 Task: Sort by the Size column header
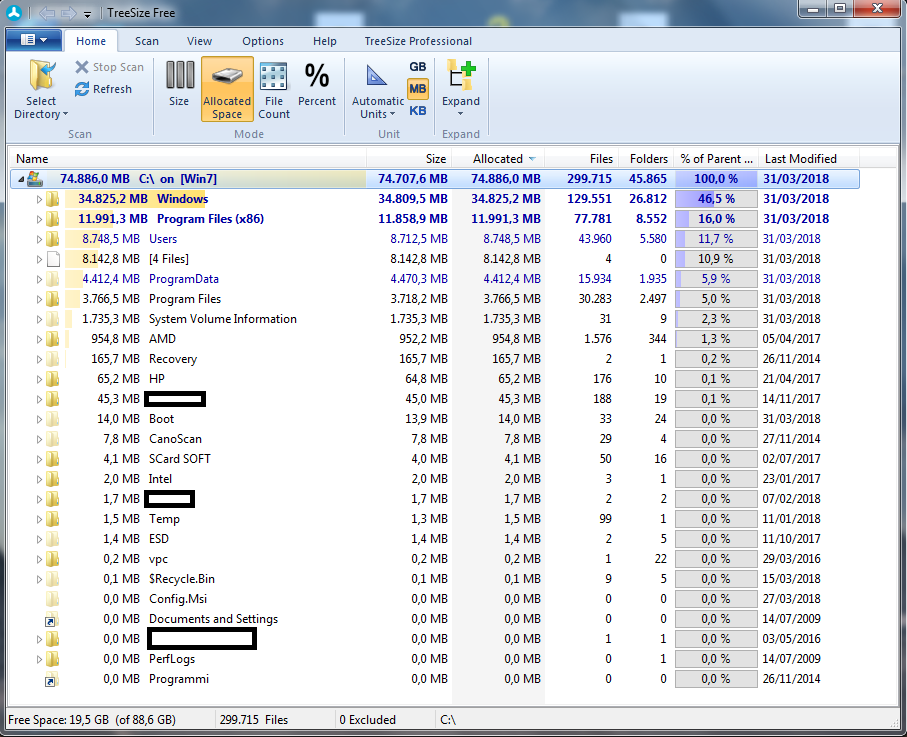click(409, 159)
